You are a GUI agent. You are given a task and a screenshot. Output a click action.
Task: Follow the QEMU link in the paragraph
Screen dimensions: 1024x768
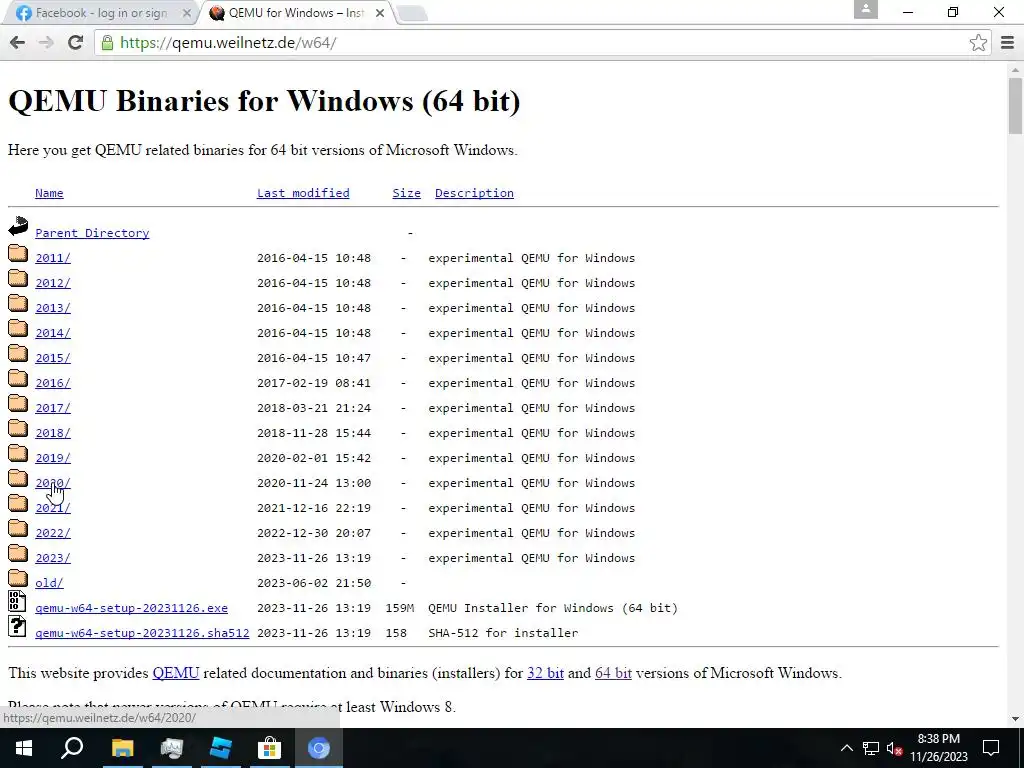(x=176, y=673)
